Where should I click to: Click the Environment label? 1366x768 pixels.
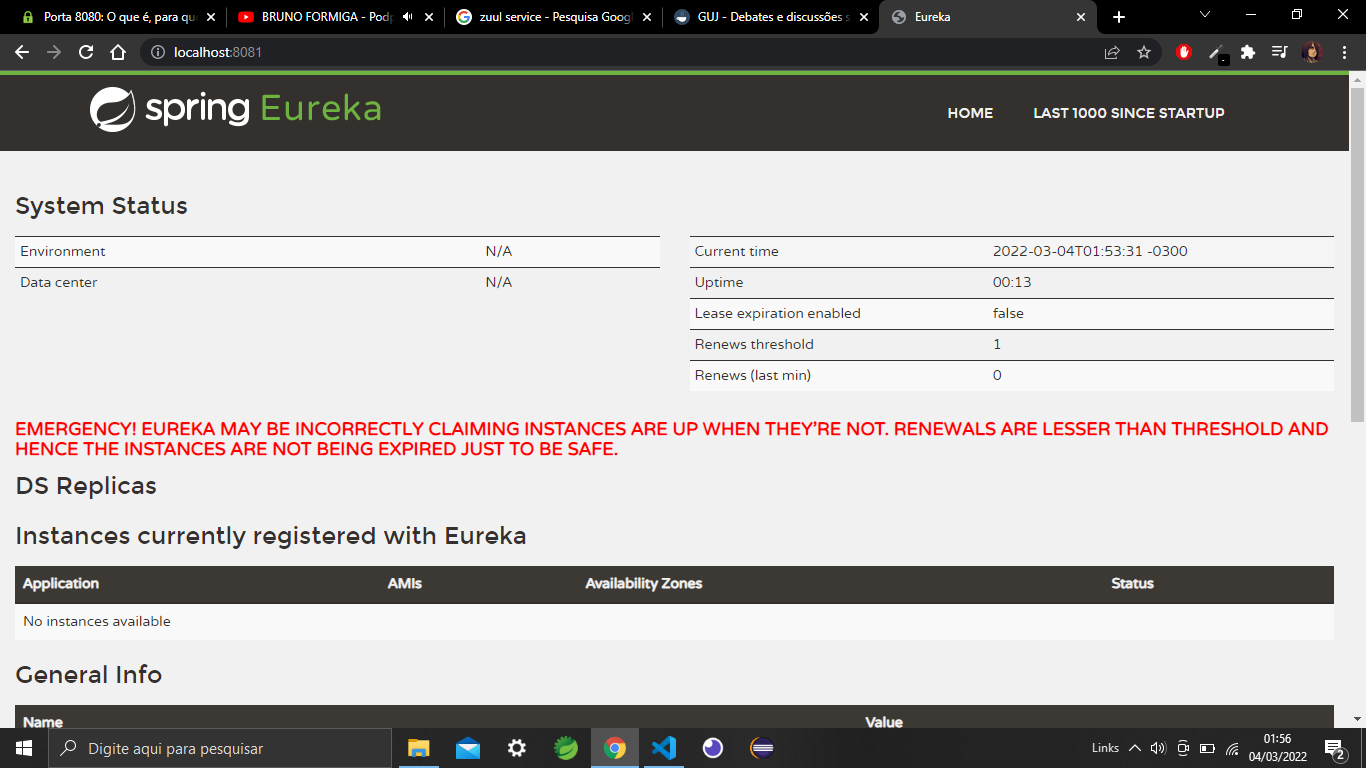pos(63,251)
